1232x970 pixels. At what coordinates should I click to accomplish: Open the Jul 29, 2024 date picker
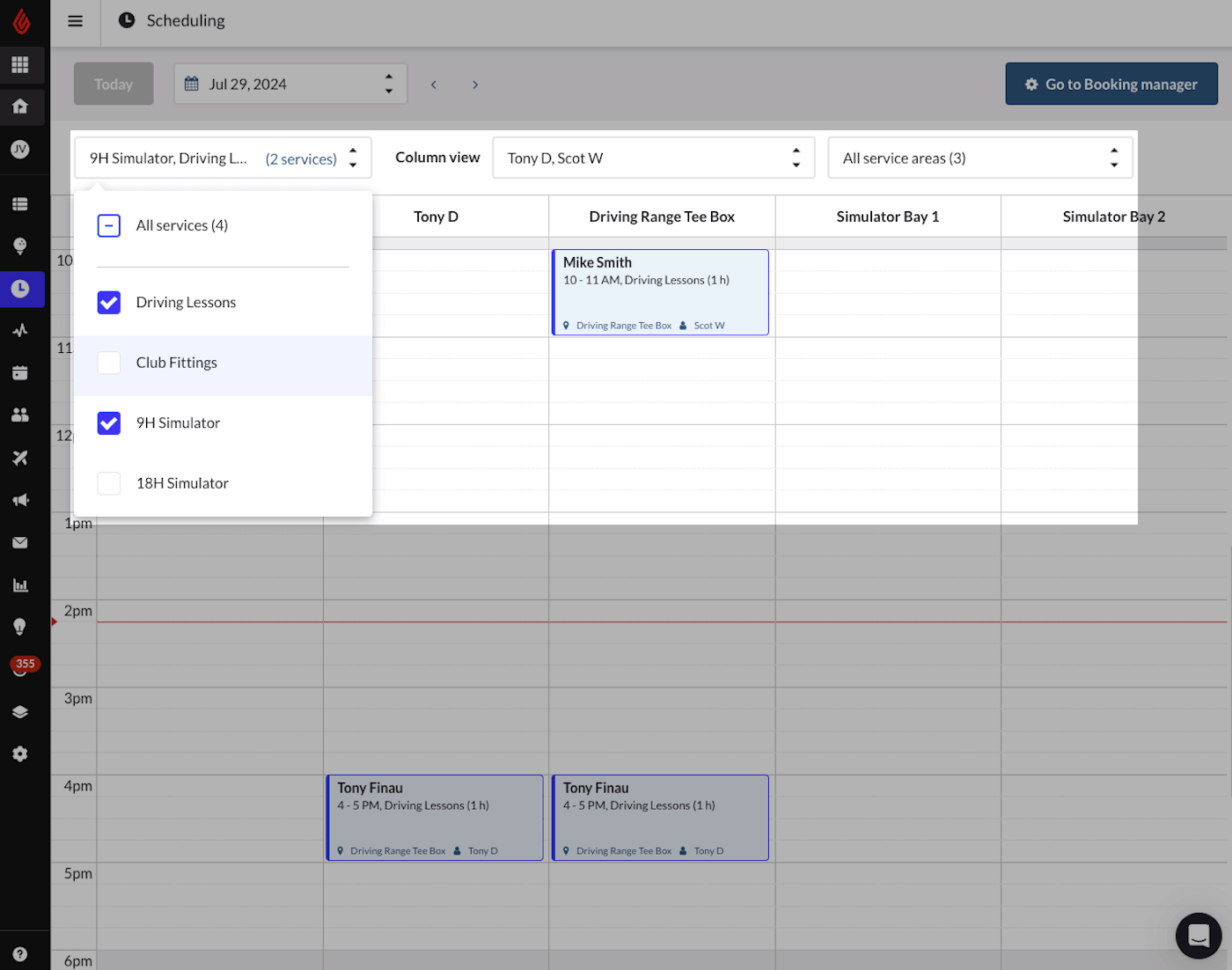tap(290, 84)
